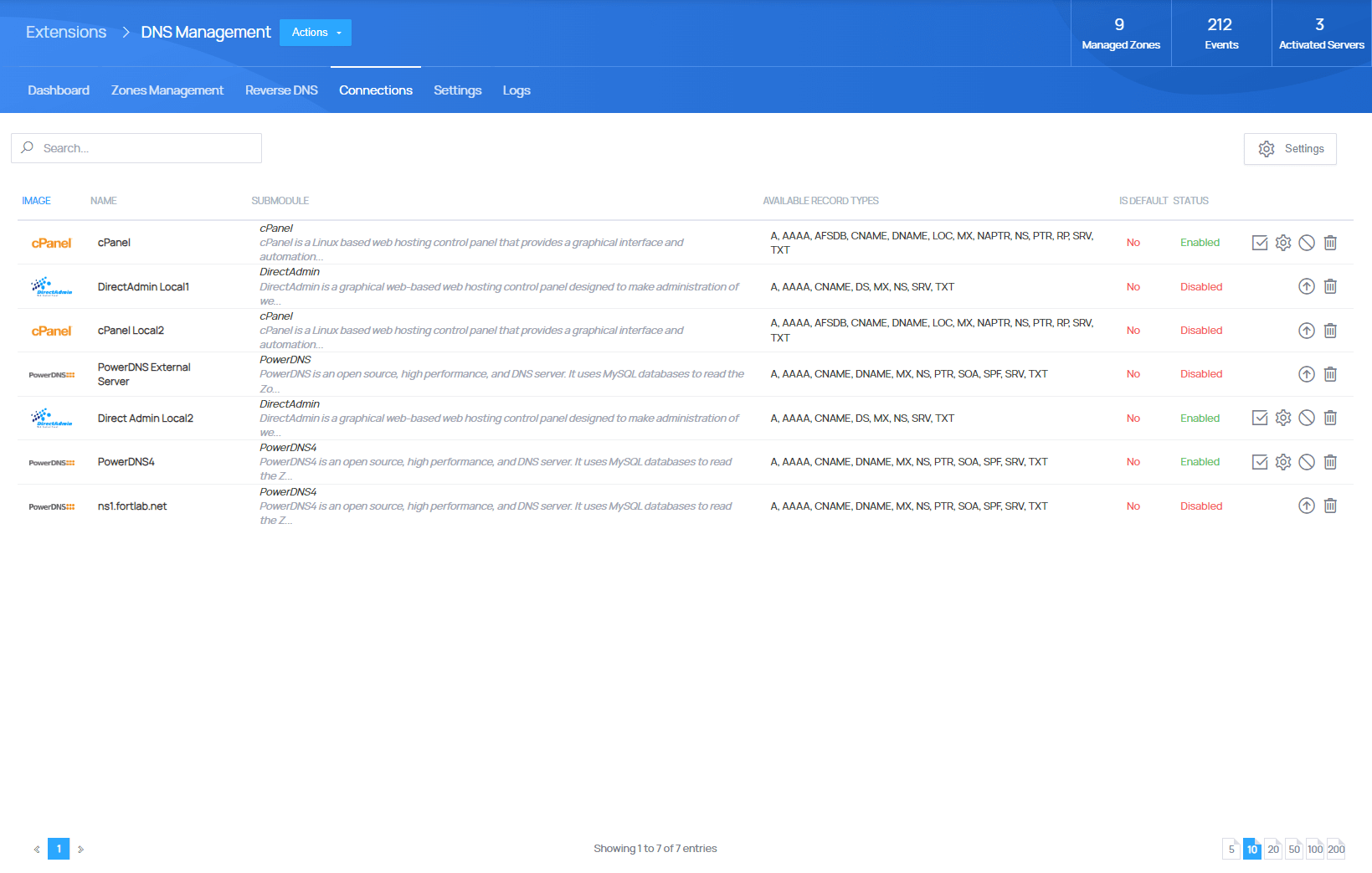Go to the Dashboard tab
The image size is (1372, 873).
[x=59, y=90]
